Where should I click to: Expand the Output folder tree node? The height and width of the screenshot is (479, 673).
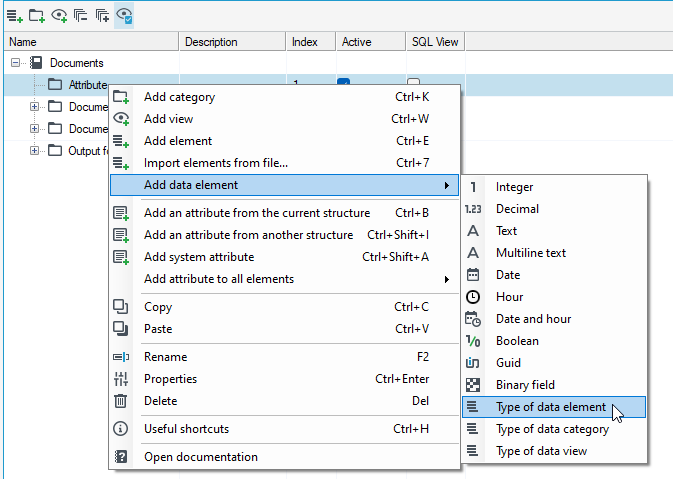tap(34, 151)
